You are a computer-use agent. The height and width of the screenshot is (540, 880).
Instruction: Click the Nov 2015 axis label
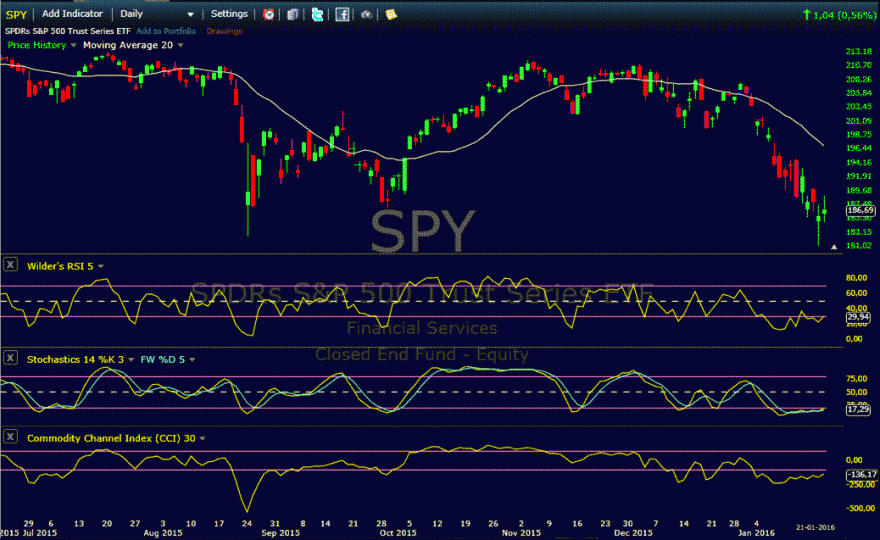(x=521, y=533)
